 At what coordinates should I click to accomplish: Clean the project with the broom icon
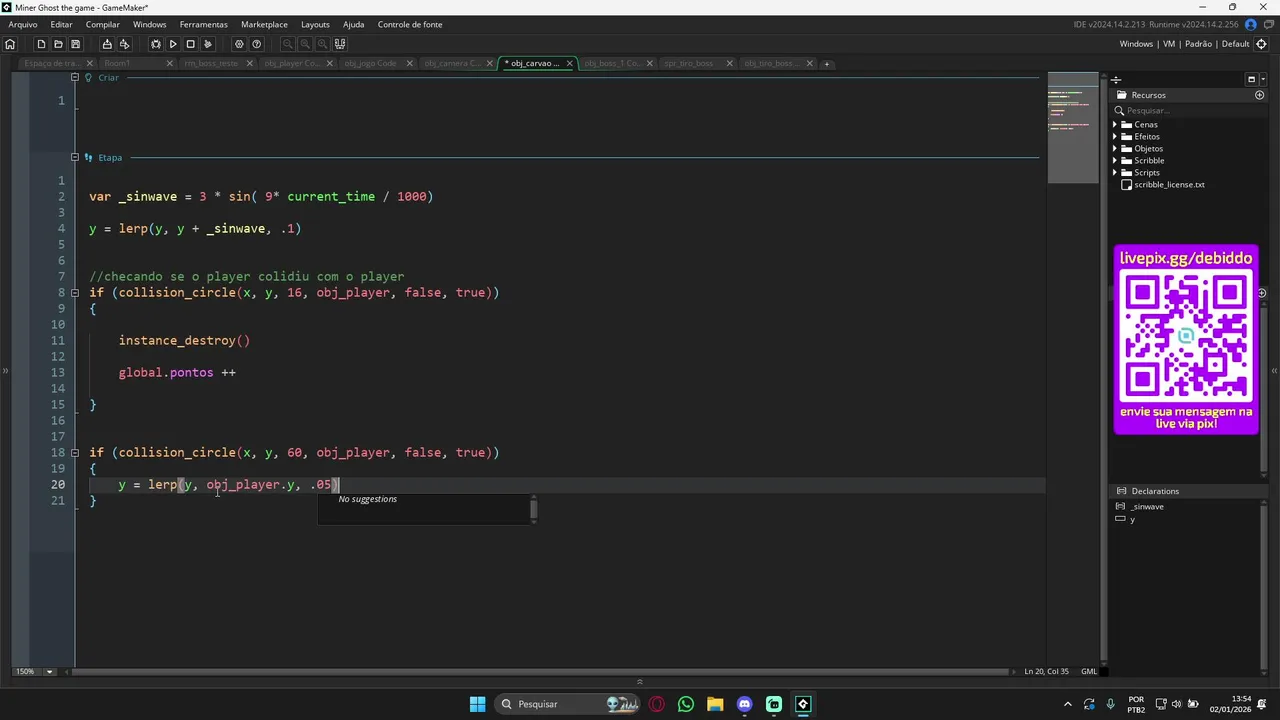click(208, 44)
